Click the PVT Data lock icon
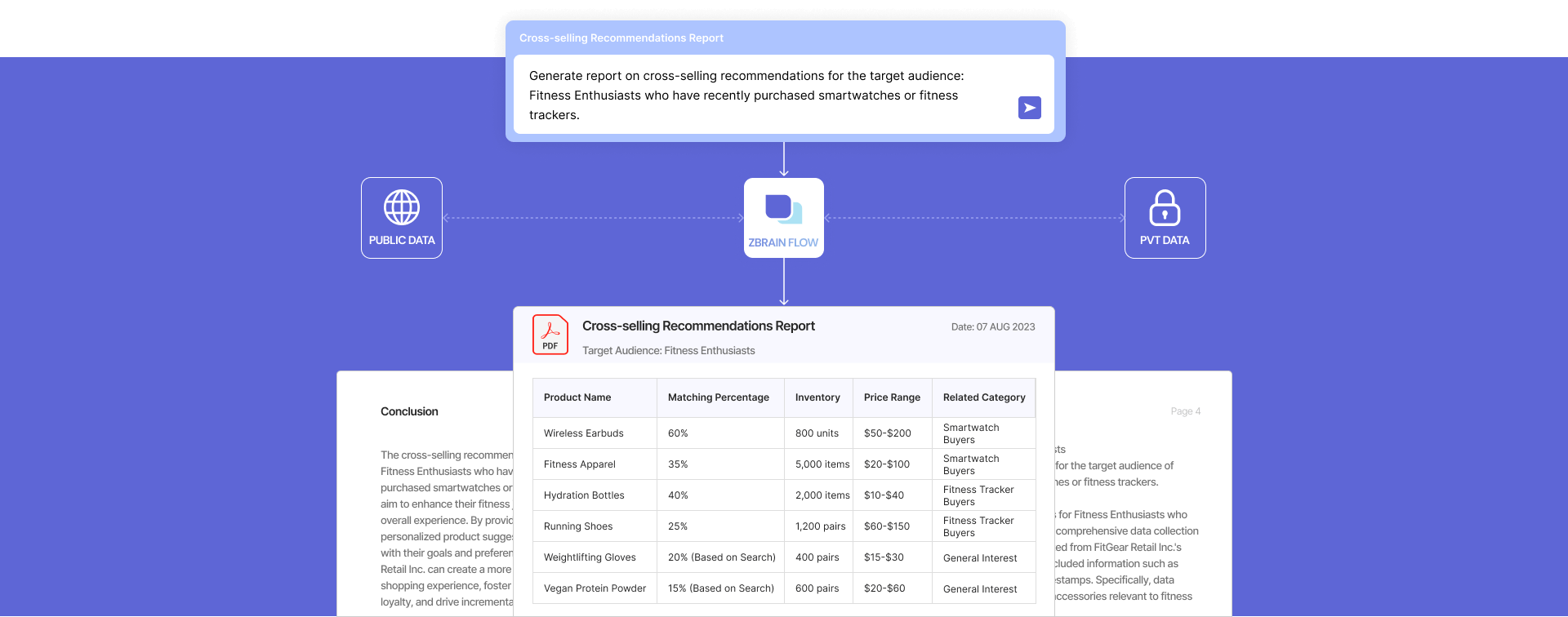 [x=1165, y=207]
